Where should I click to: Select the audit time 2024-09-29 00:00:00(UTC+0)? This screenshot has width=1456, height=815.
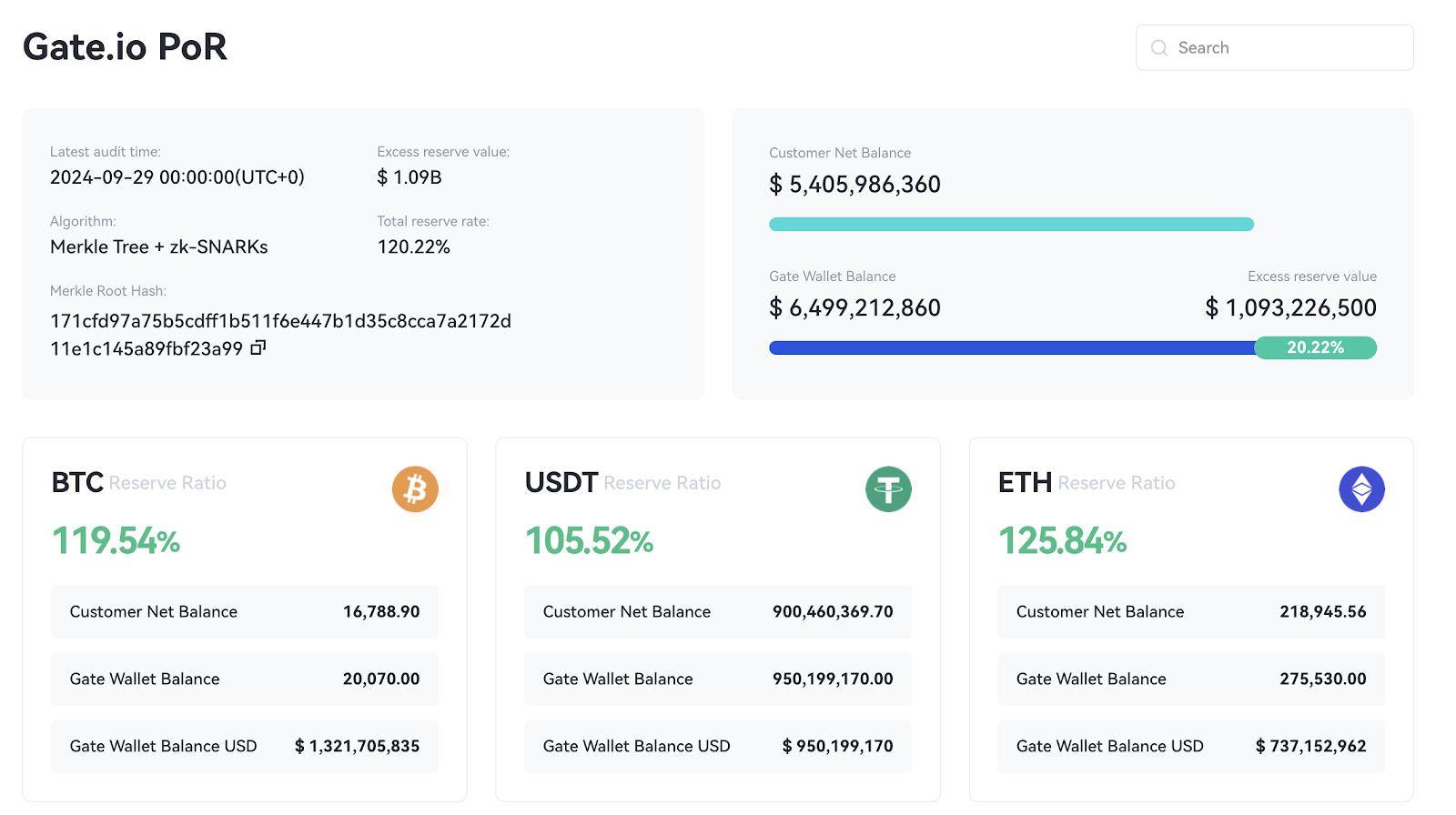(x=177, y=177)
